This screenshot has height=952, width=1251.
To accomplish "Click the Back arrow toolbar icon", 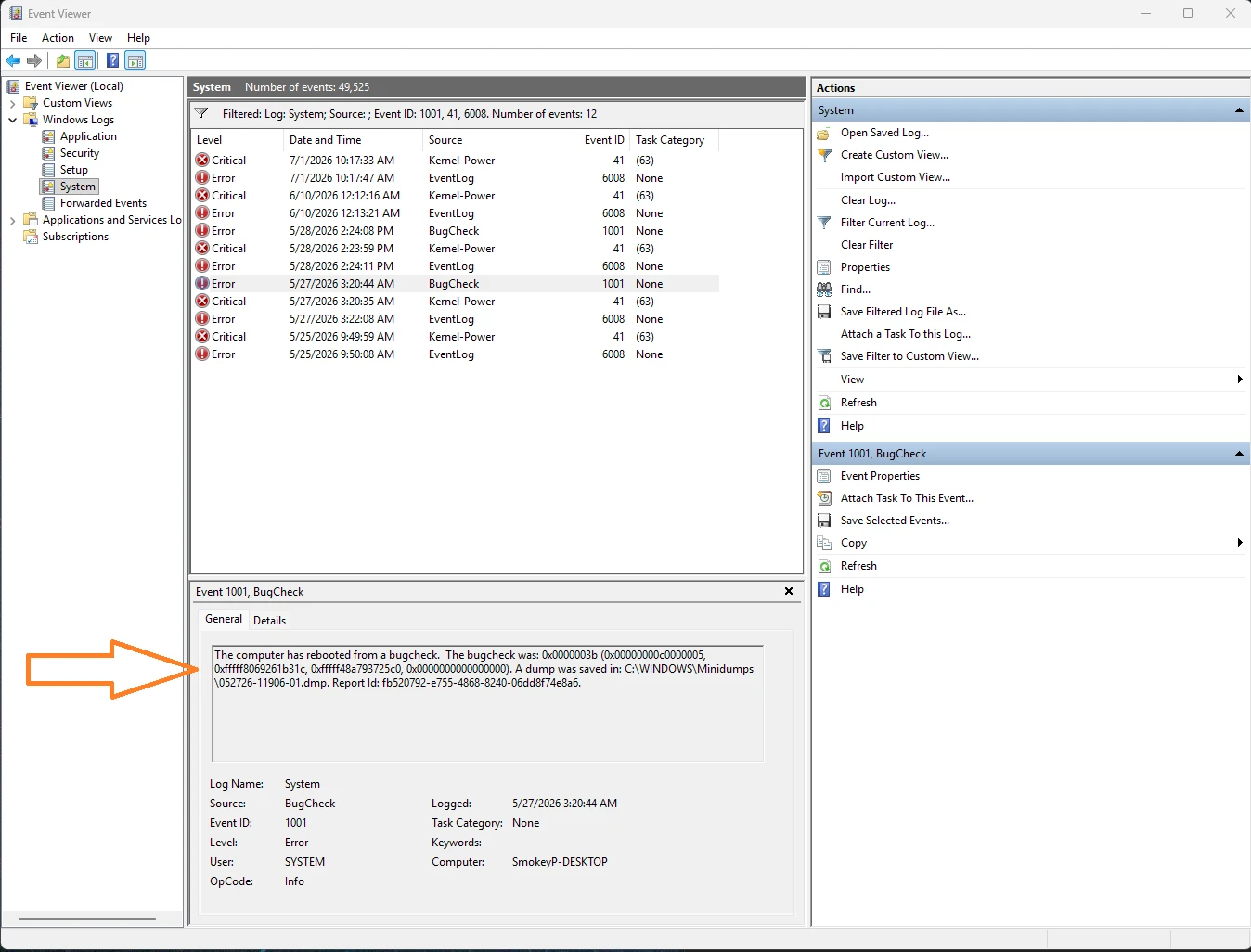I will point(13,60).
